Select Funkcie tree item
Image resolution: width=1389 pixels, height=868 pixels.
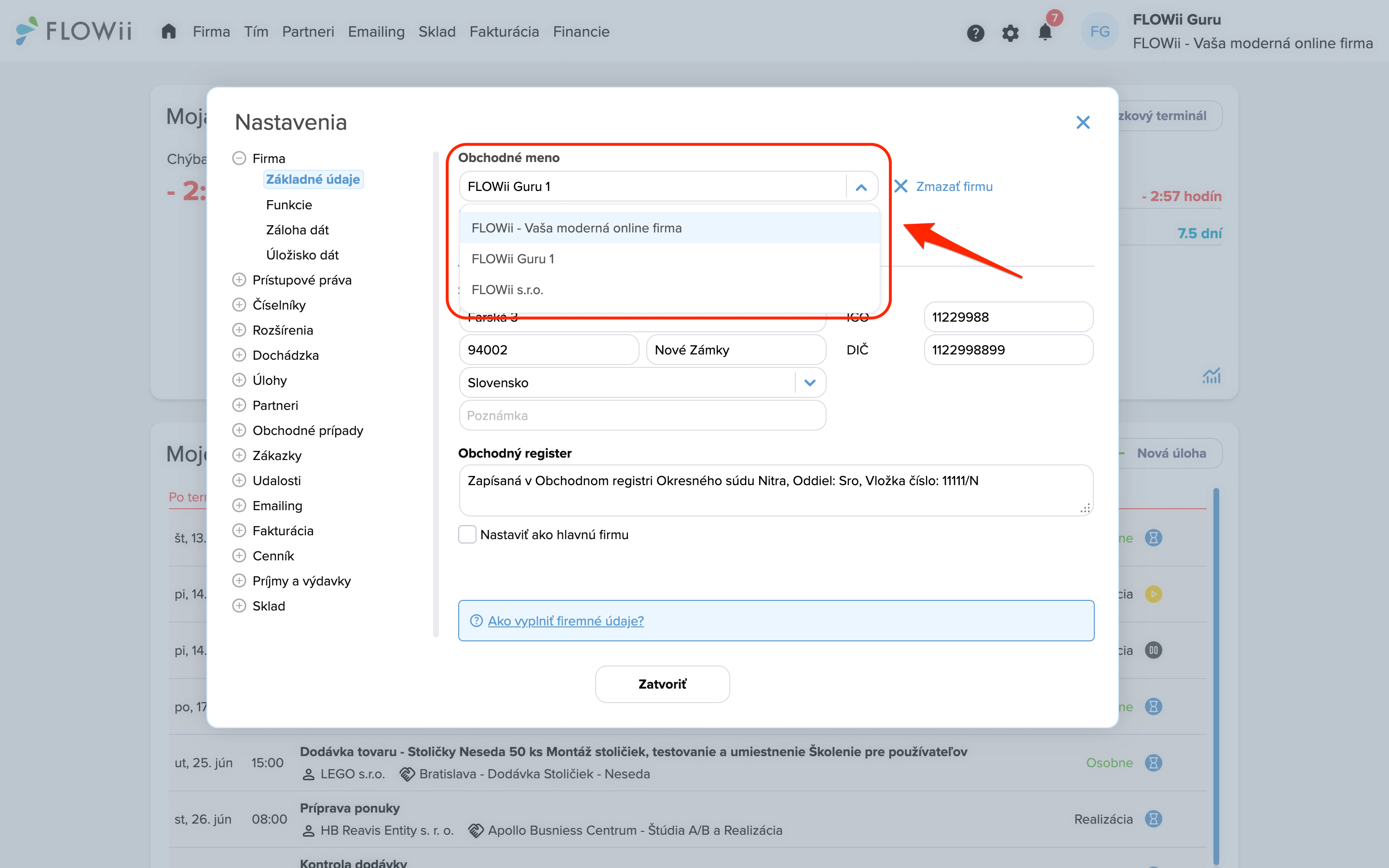click(289, 205)
